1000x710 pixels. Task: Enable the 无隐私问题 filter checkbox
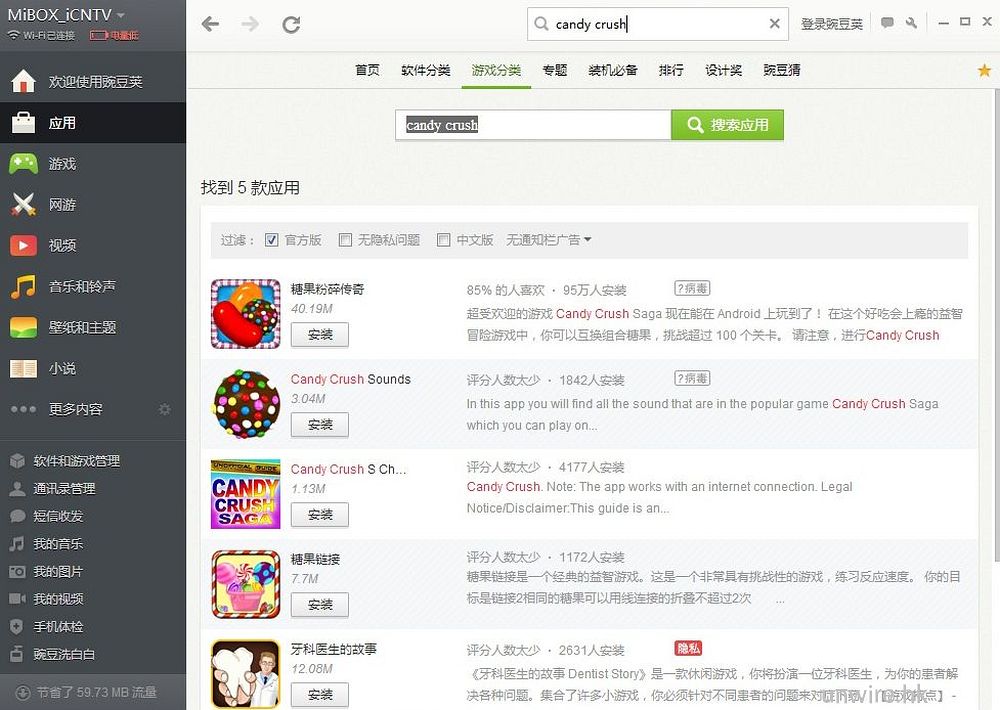[x=345, y=240]
